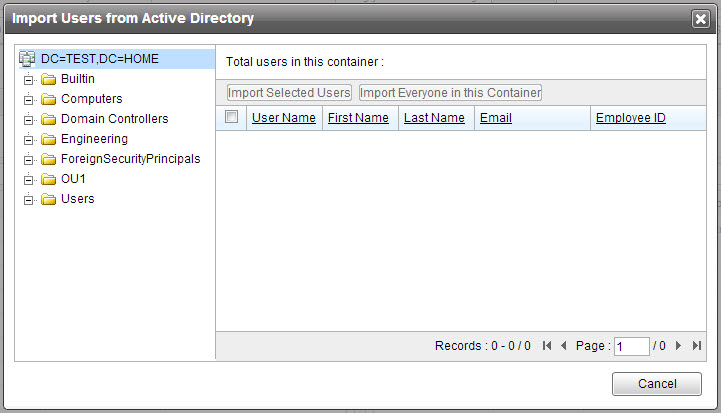
Task: Click Import Everyone in this Container
Action: coord(450,93)
